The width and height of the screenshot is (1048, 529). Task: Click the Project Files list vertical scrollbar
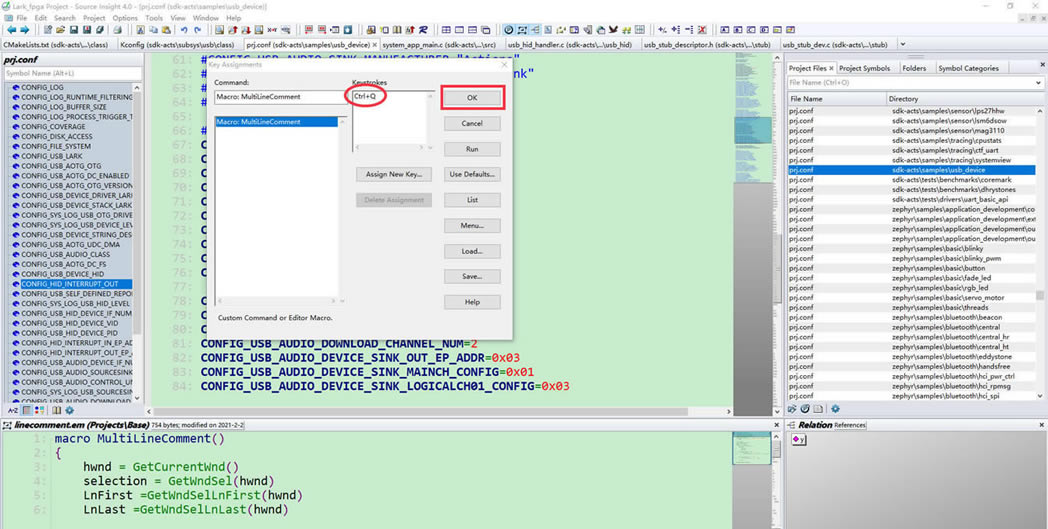click(x=1040, y=253)
